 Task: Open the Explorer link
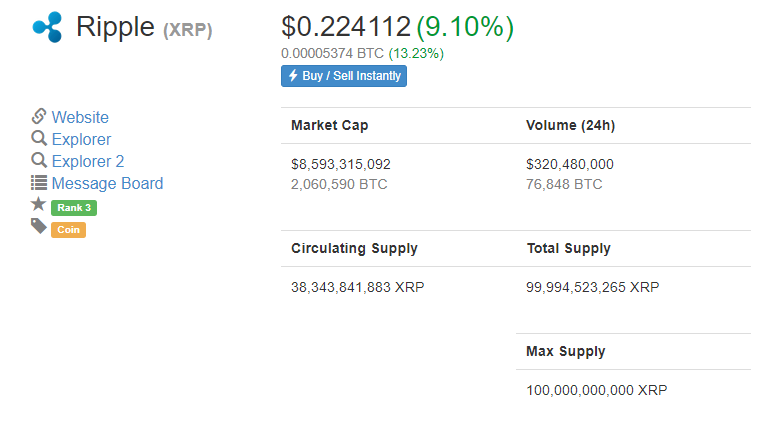82,139
